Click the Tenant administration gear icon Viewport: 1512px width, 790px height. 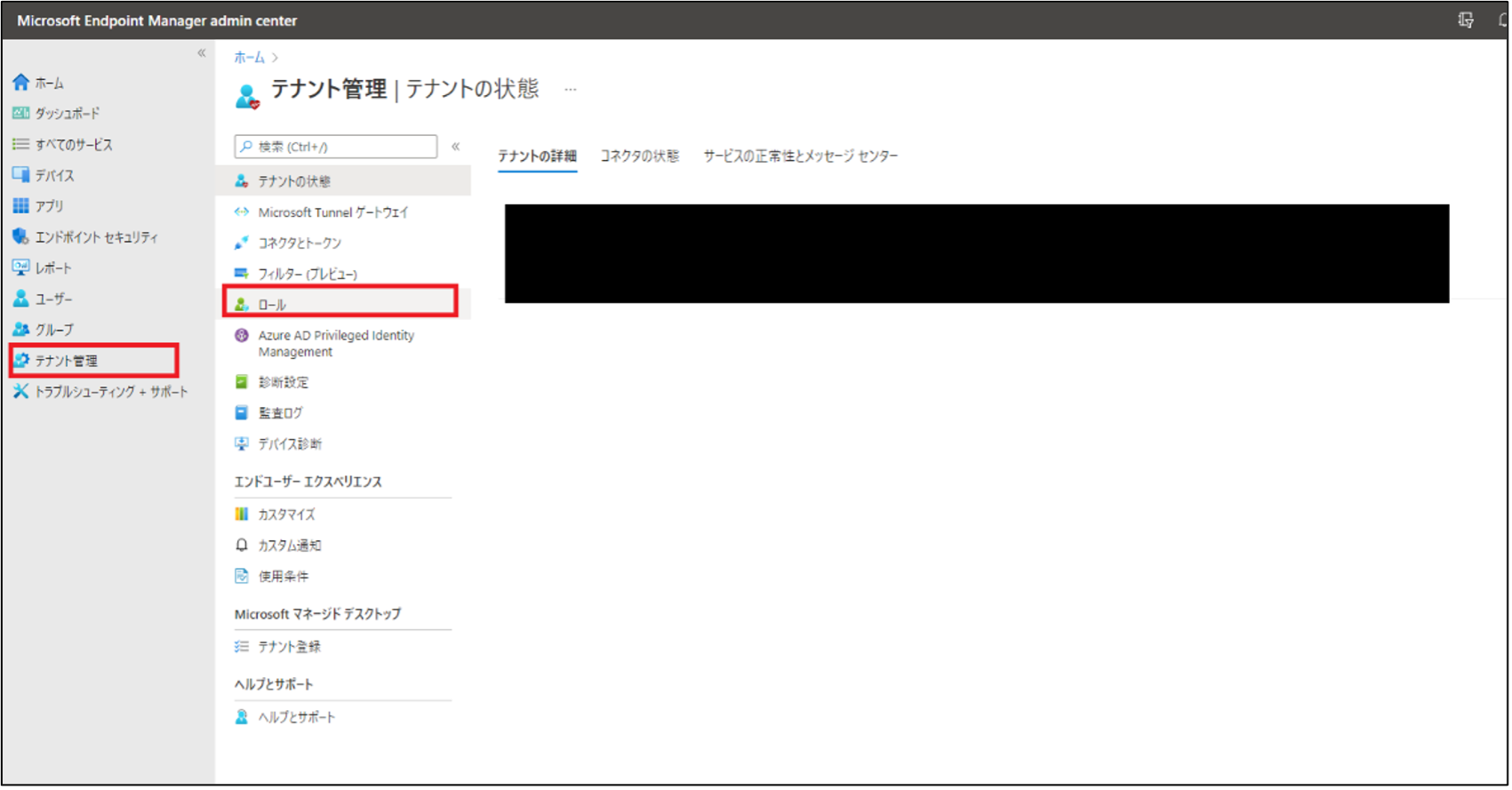click(x=21, y=360)
